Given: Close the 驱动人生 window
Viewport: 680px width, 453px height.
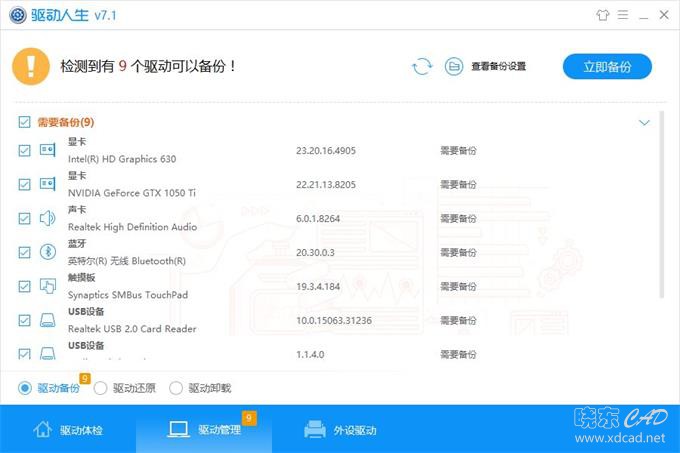Looking at the screenshot, I should click(664, 15).
